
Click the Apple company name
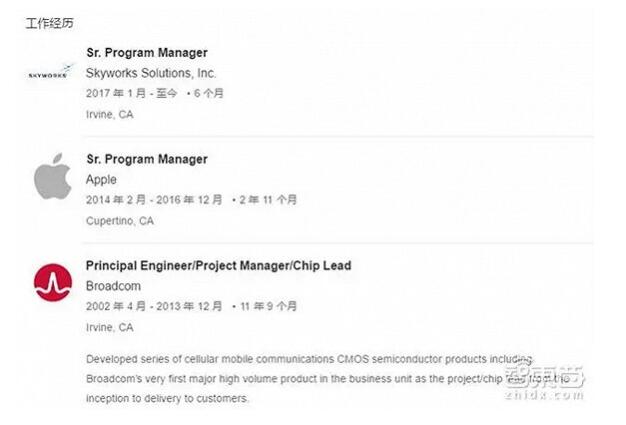[x=101, y=180]
